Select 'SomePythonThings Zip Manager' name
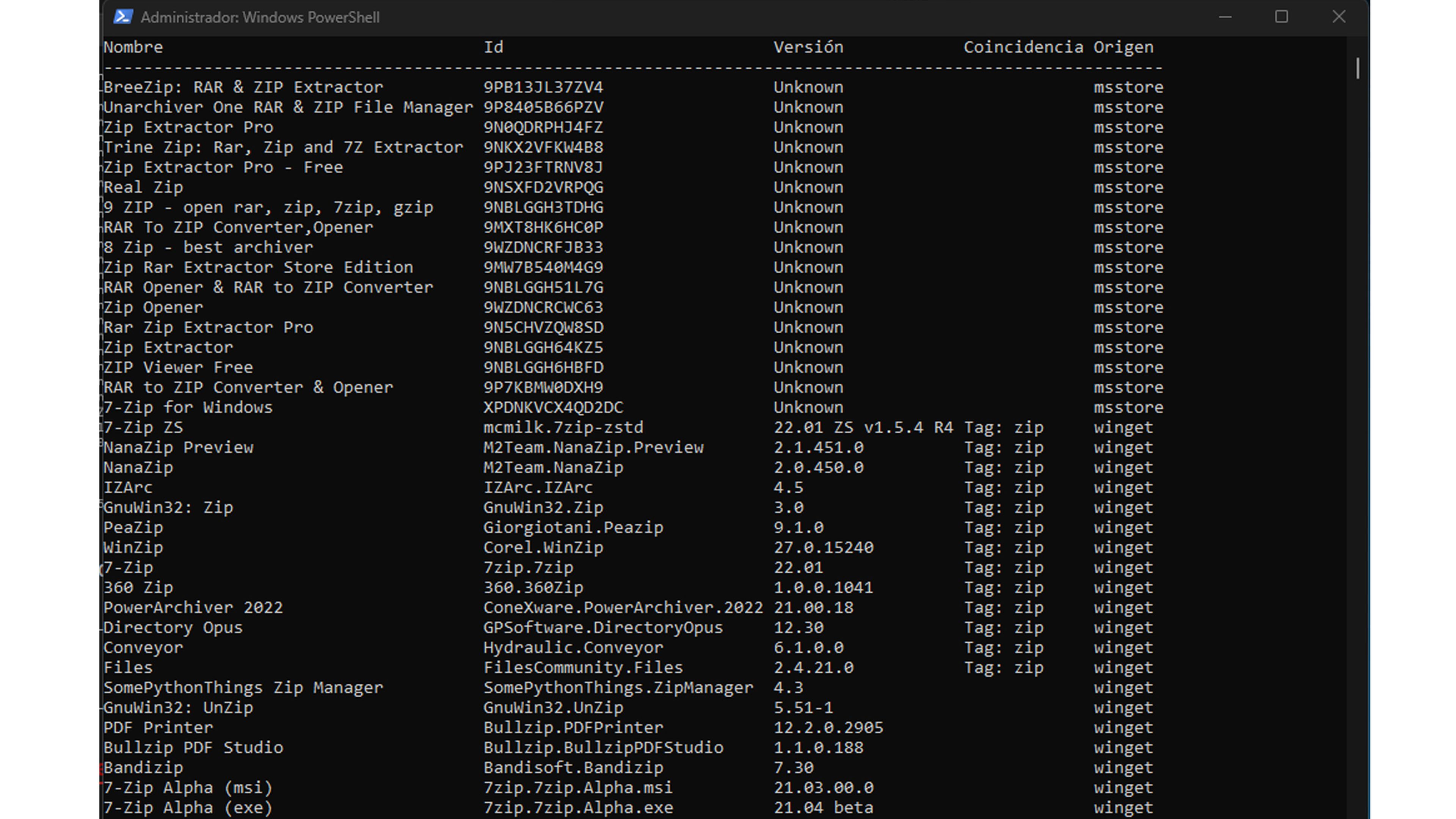 (243, 688)
